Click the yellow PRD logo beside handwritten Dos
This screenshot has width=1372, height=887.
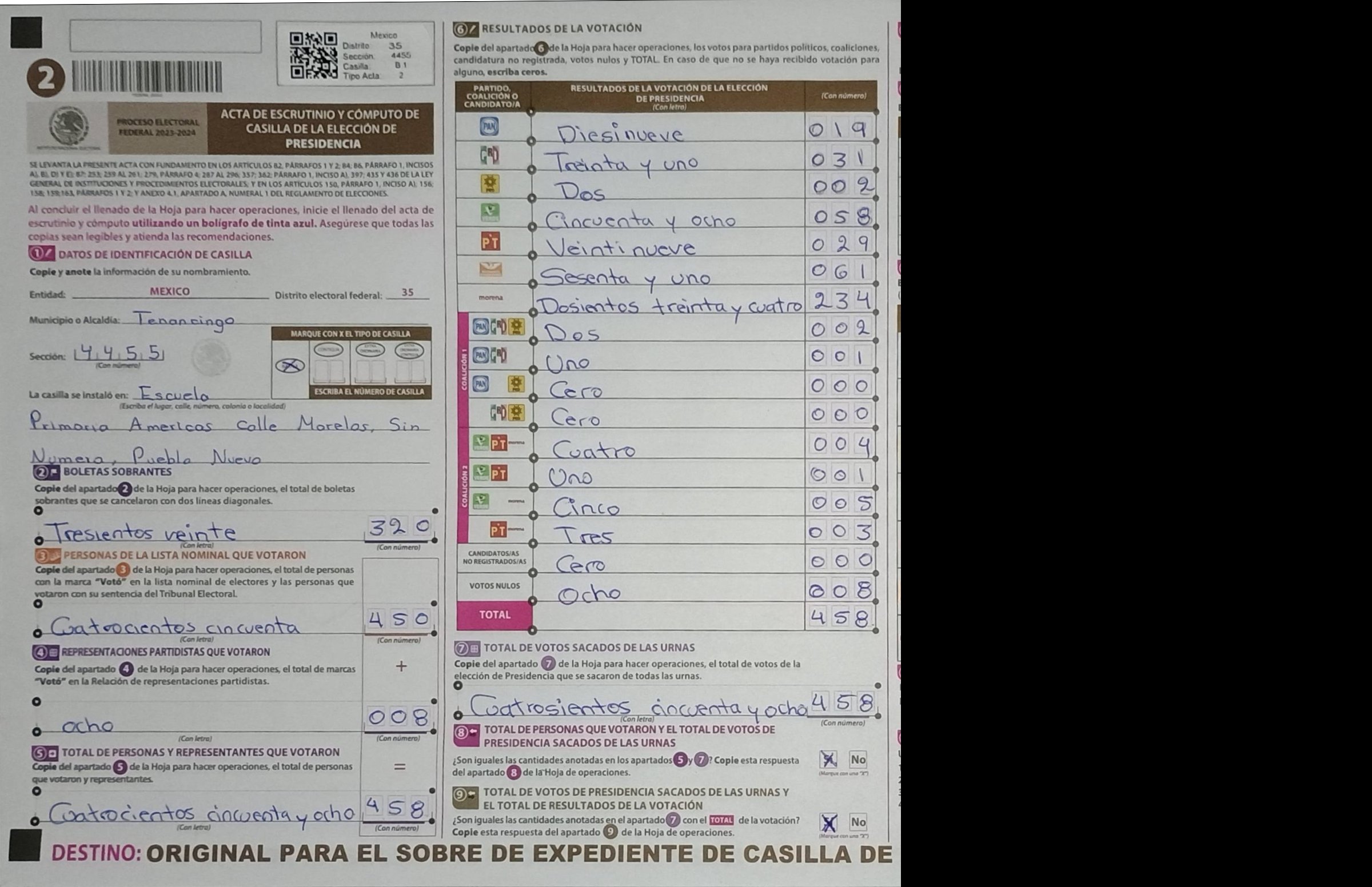[490, 184]
